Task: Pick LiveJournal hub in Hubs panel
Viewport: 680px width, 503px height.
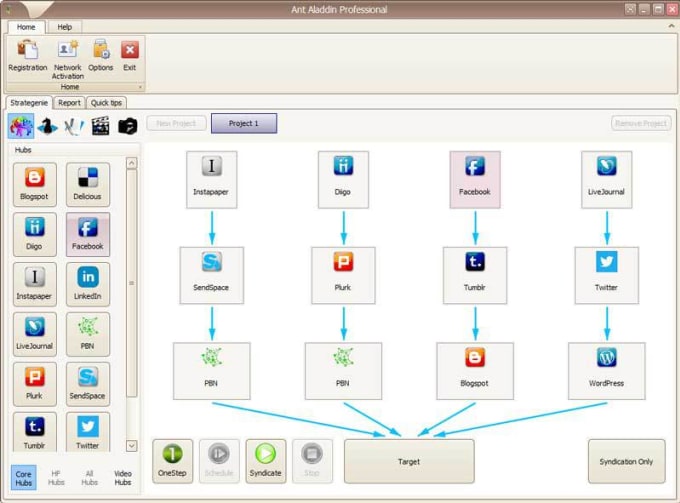Action: tap(35, 334)
